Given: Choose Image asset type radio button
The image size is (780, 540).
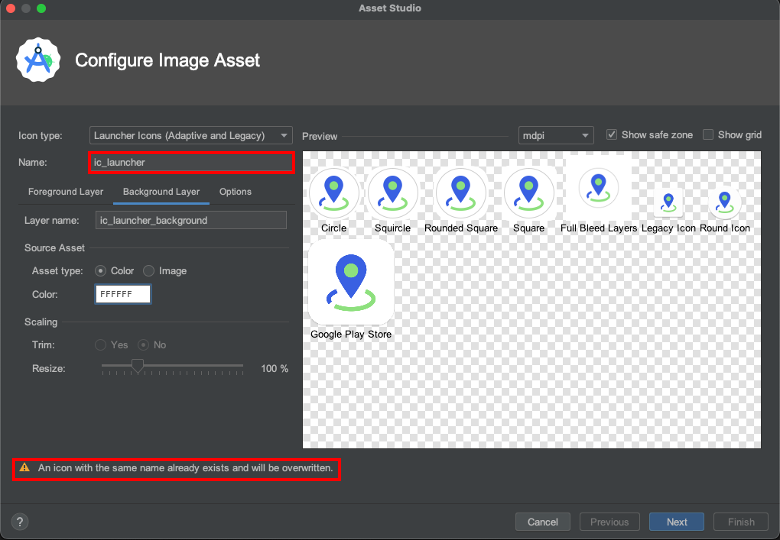Looking at the screenshot, I should coord(149,271).
